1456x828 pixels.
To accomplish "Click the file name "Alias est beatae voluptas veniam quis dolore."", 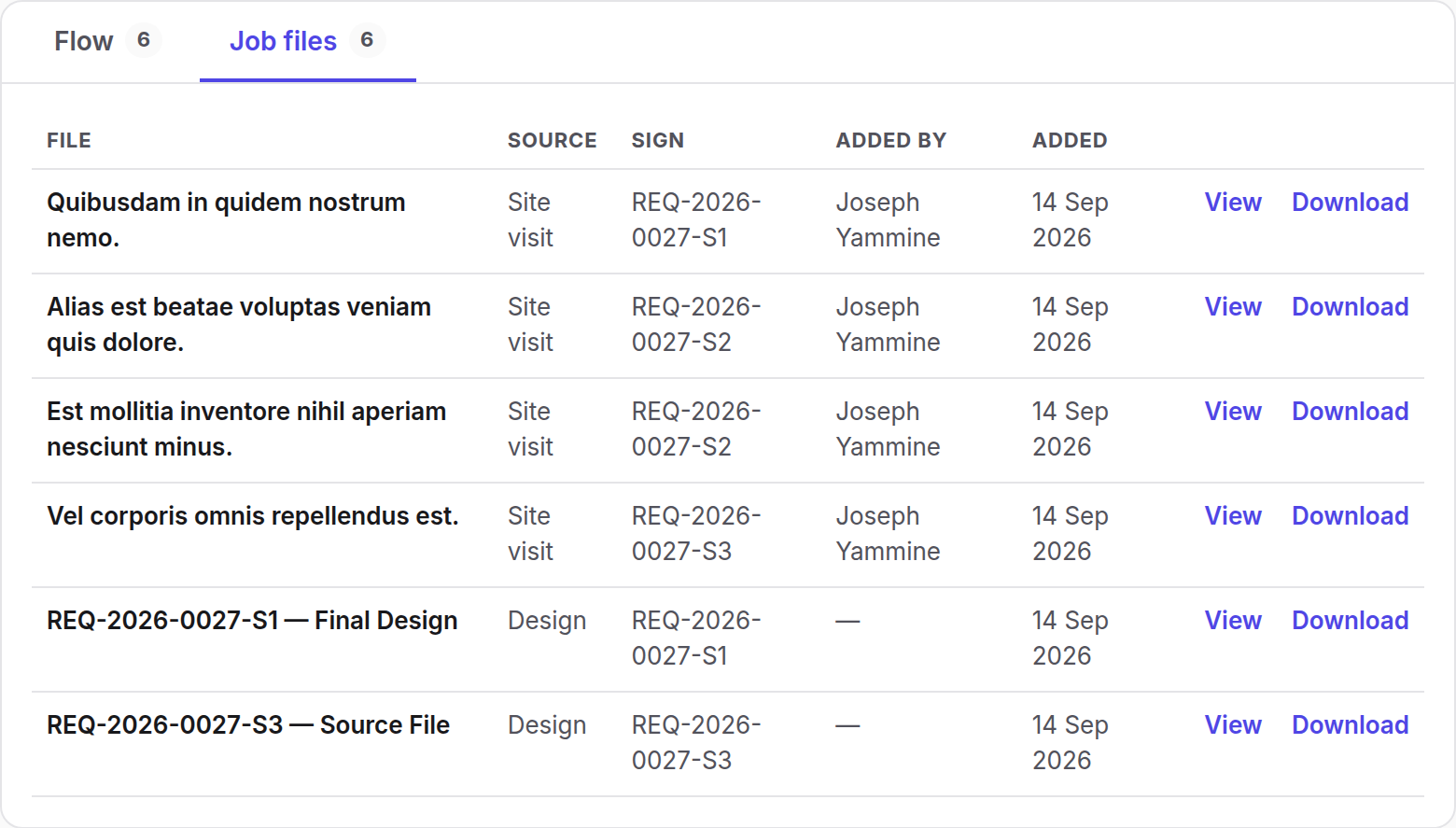I will 239,325.
